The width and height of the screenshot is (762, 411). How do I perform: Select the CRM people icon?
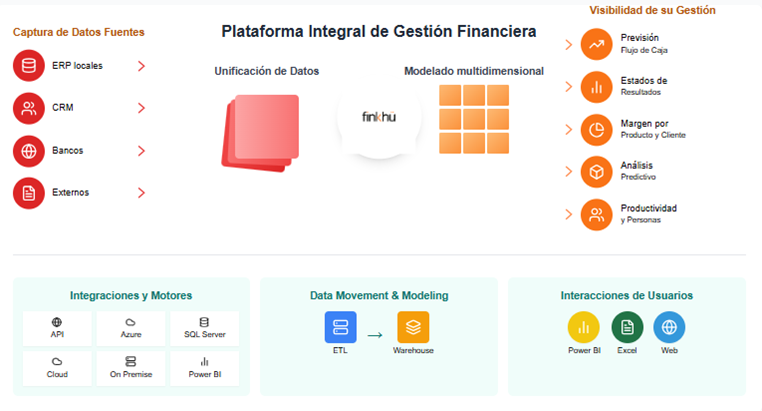pos(29,108)
